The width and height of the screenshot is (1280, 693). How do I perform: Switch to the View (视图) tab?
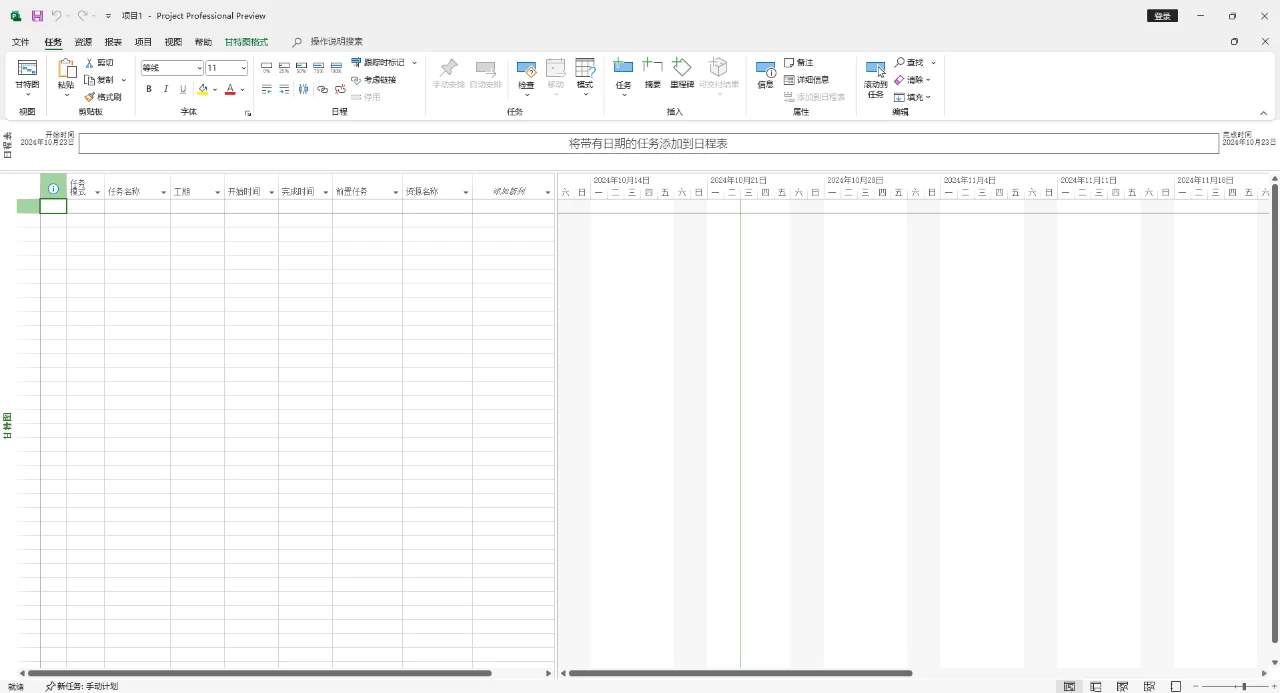tap(173, 42)
